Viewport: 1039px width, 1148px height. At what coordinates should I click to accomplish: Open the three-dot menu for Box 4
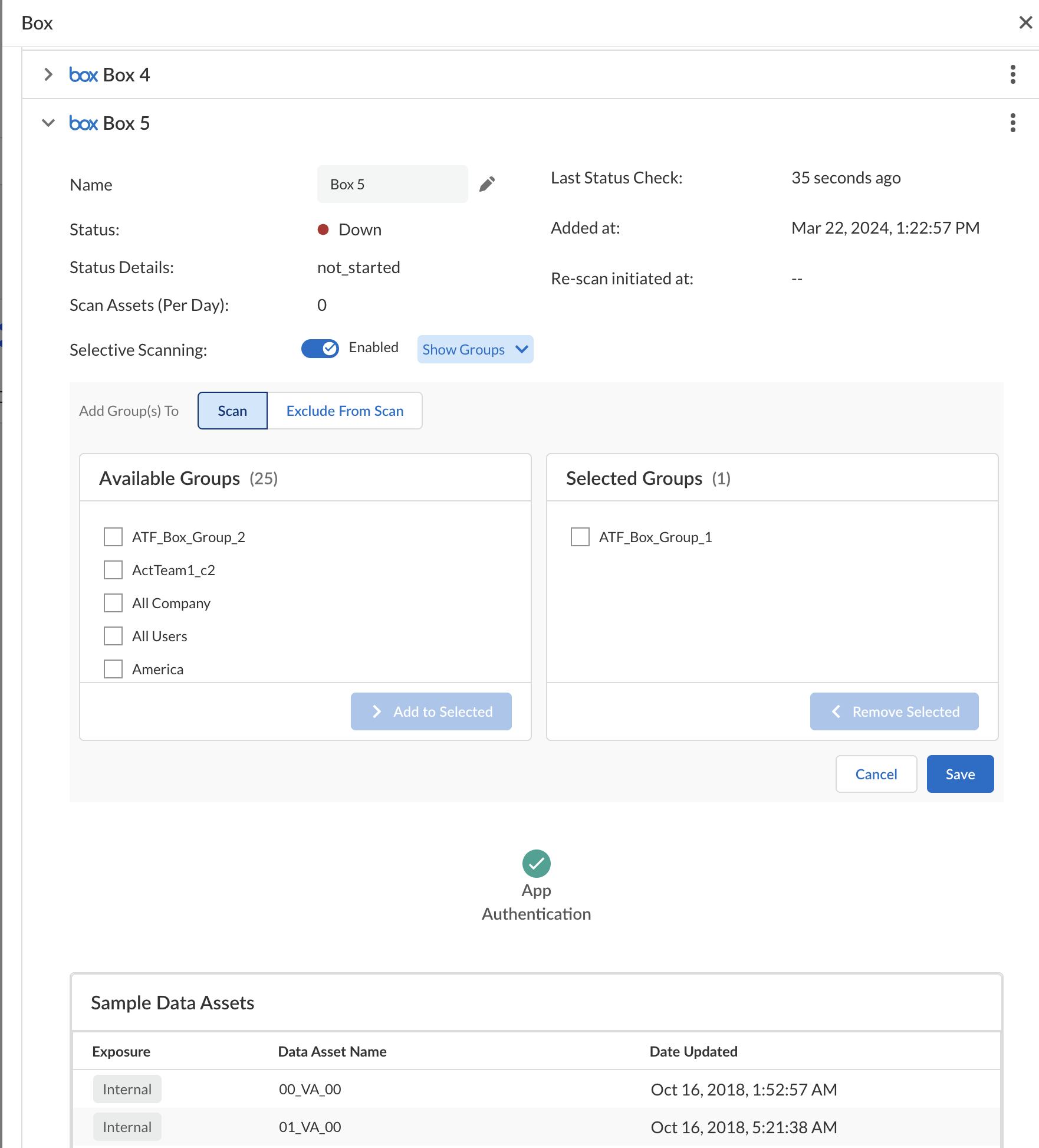1012,75
